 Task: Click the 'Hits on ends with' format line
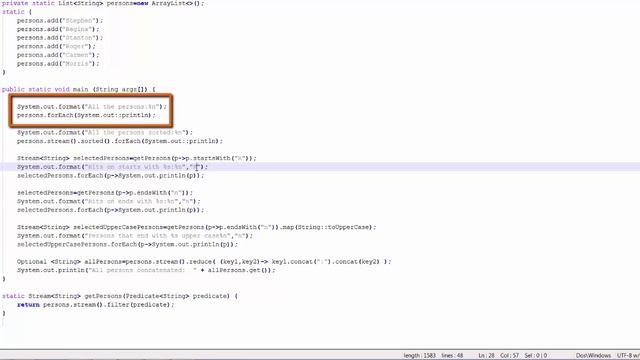click(x=109, y=201)
